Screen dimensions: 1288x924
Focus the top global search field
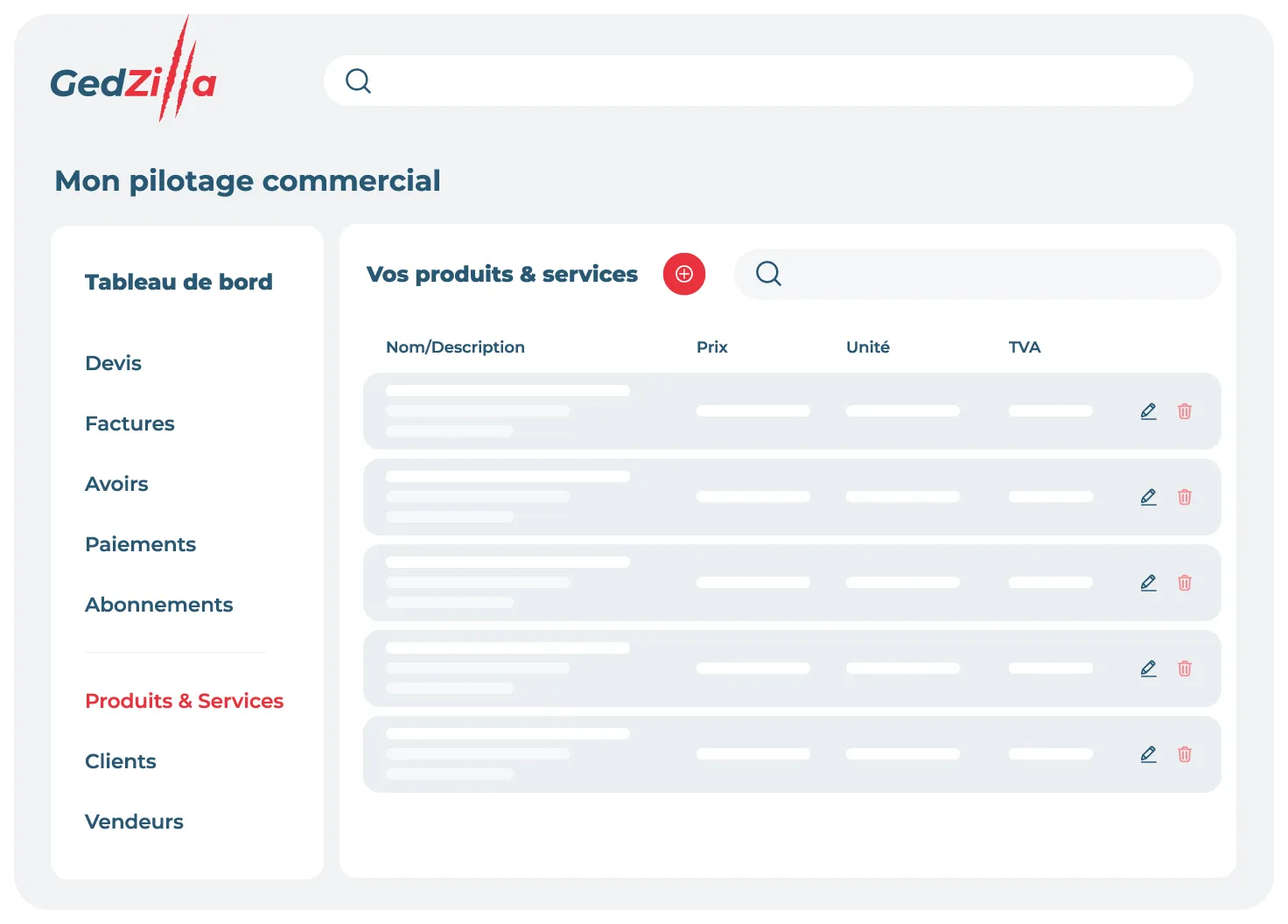click(x=759, y=81)
